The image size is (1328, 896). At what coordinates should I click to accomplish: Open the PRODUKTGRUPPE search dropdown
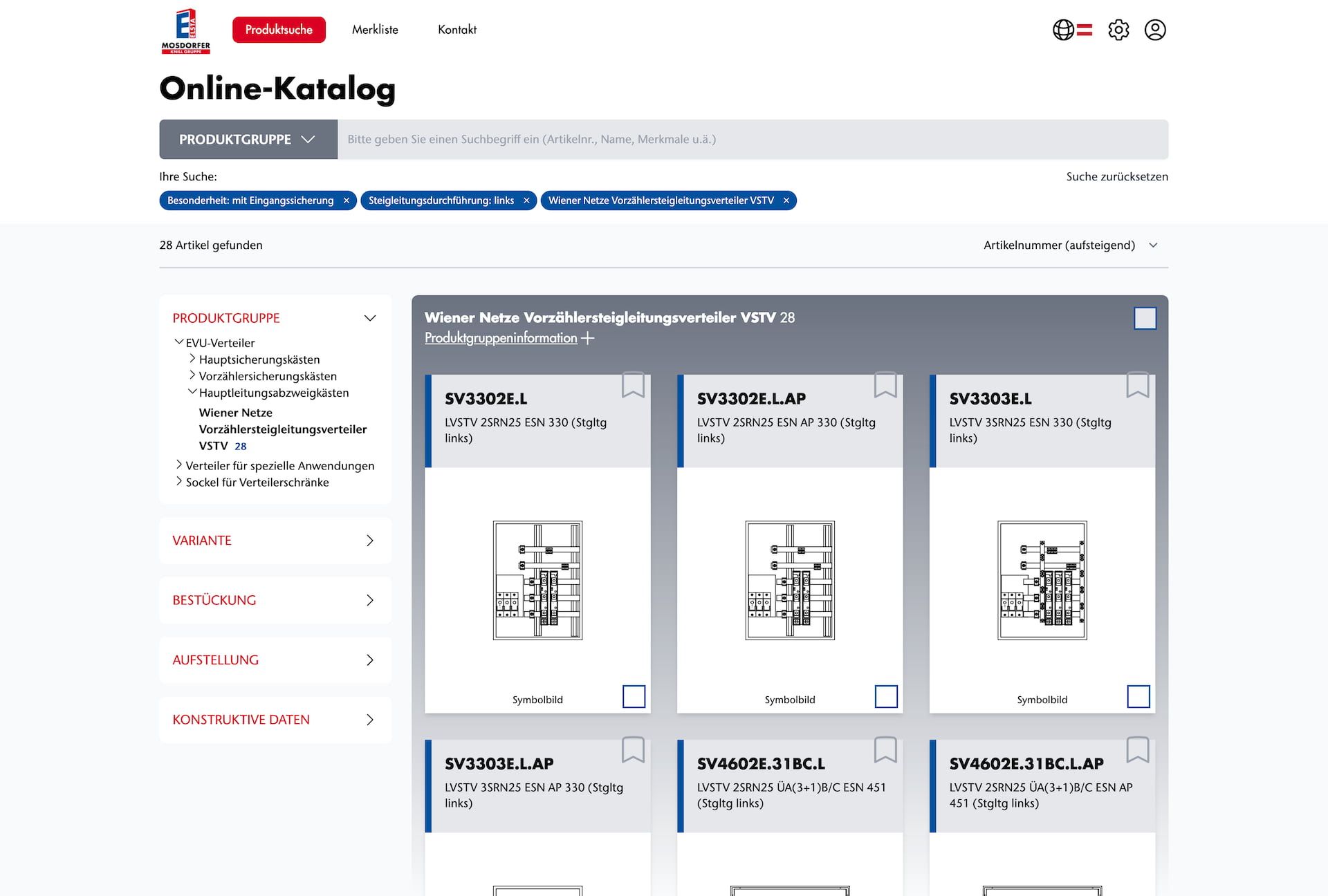click(248, 139)
